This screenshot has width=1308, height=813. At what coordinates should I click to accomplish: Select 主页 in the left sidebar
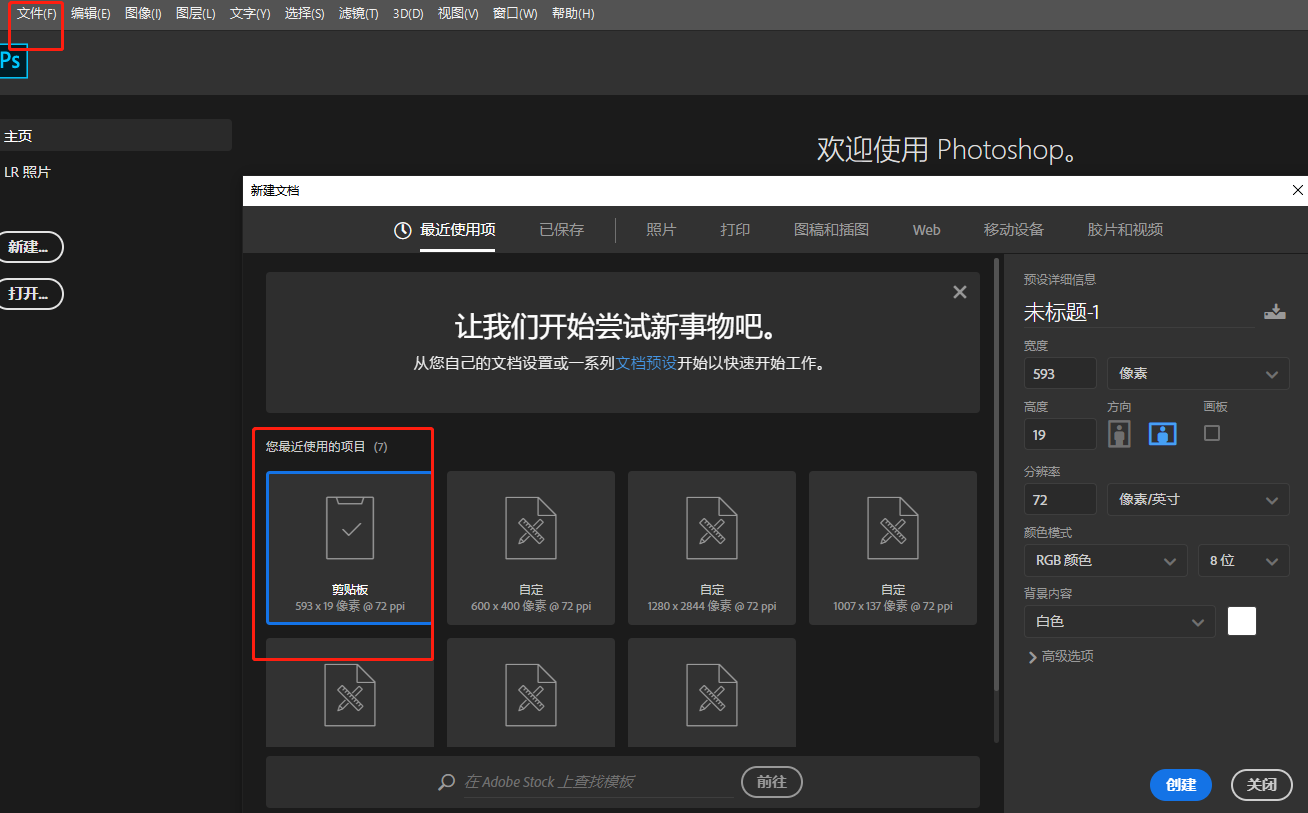coord(116,135)
